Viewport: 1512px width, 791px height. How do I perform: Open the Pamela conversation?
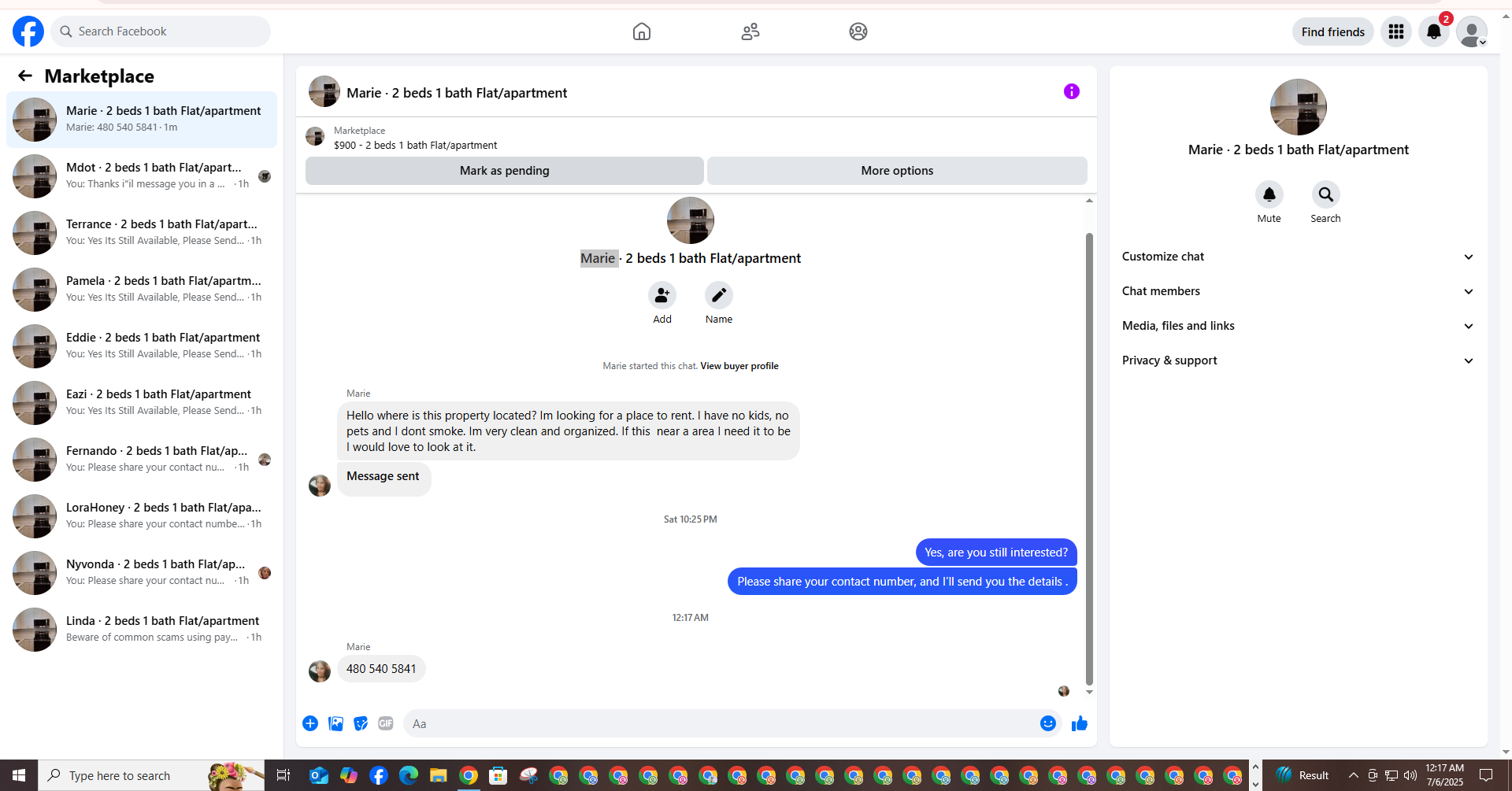point(142,290)
